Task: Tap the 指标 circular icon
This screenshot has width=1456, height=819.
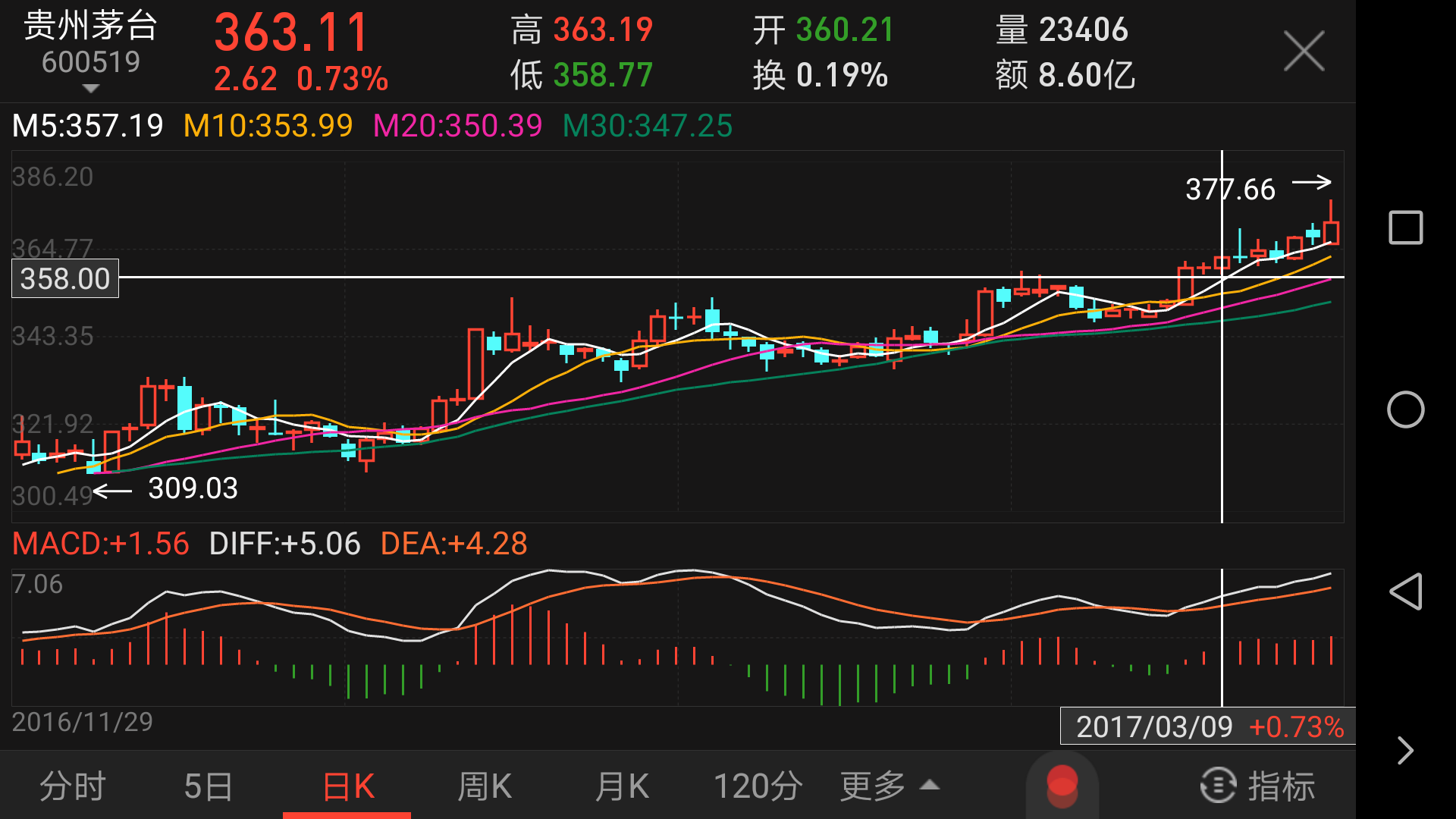Action: pos(1219,786)
